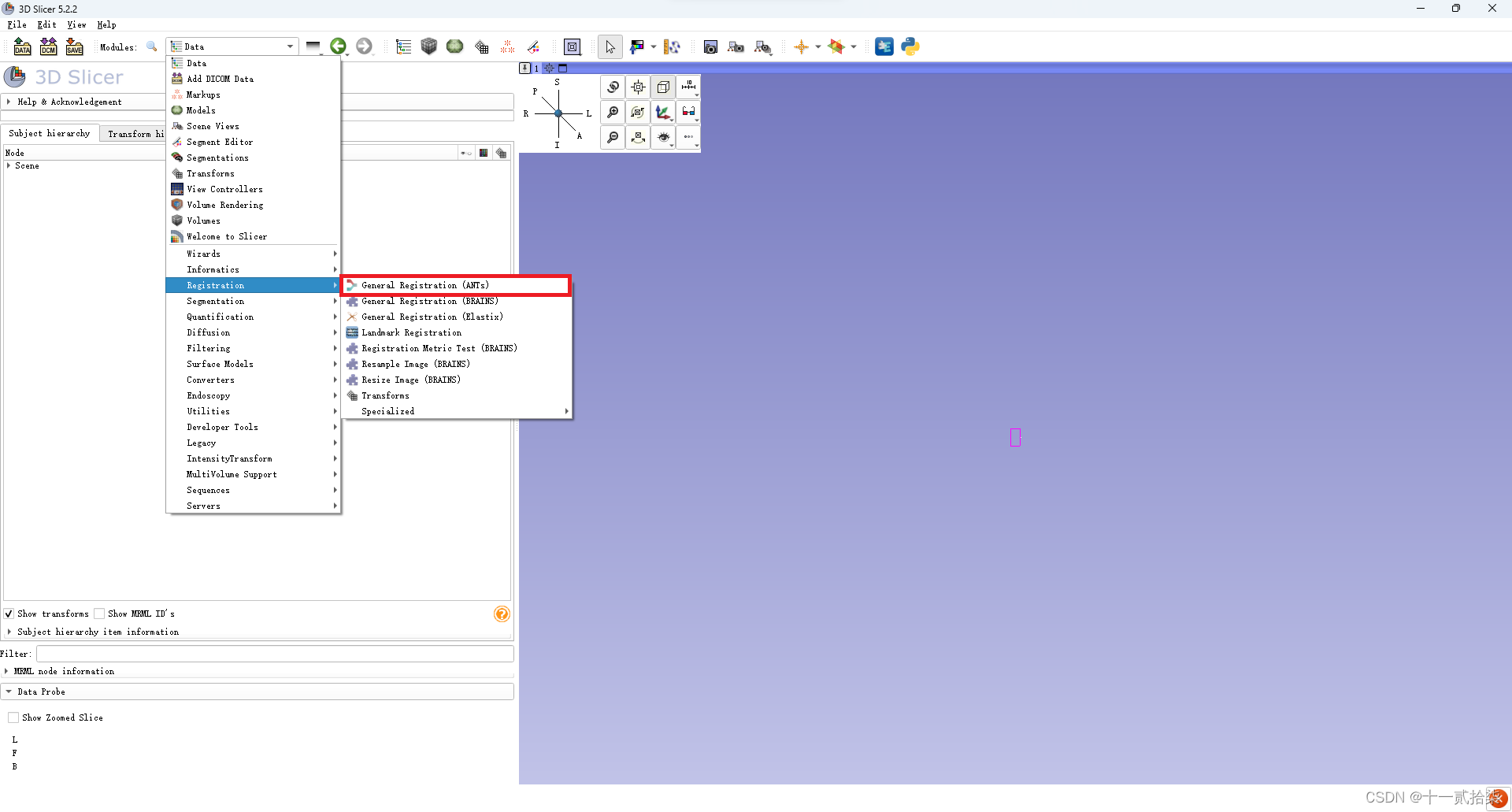1512x812 pixels.
Task: Open the orientation marker axes dropdown
Action: pyautogui.click(x=664, y=113)
